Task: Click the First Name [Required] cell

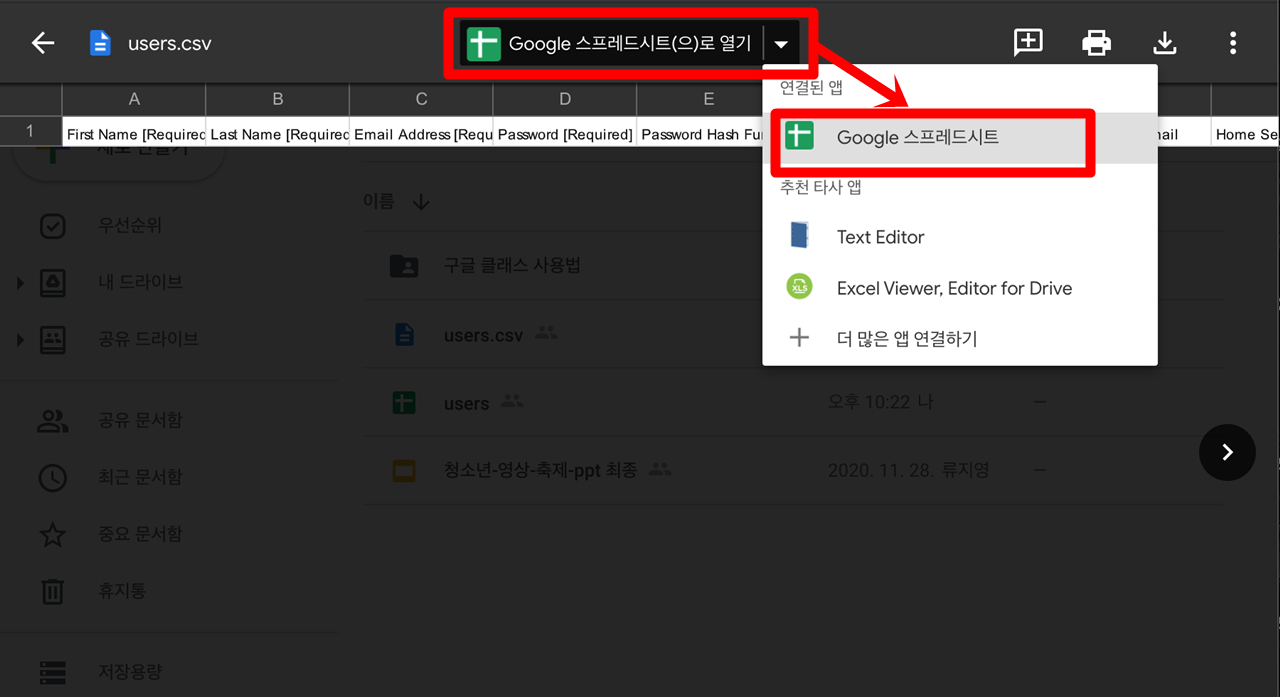Action: [x=134, y=134]
